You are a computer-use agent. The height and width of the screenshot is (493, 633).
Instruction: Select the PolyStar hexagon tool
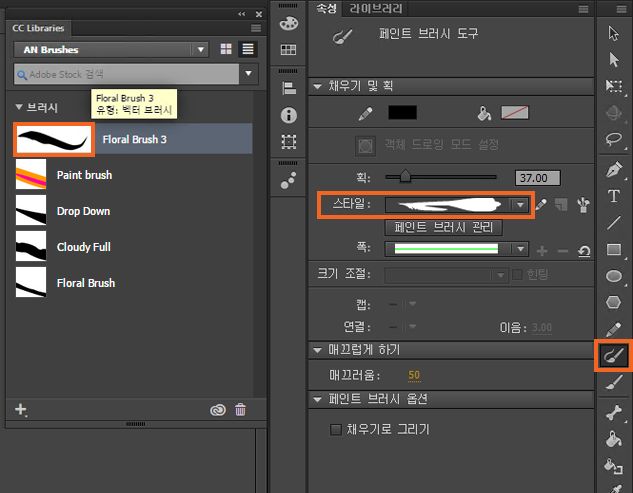[x=614, y=302]
